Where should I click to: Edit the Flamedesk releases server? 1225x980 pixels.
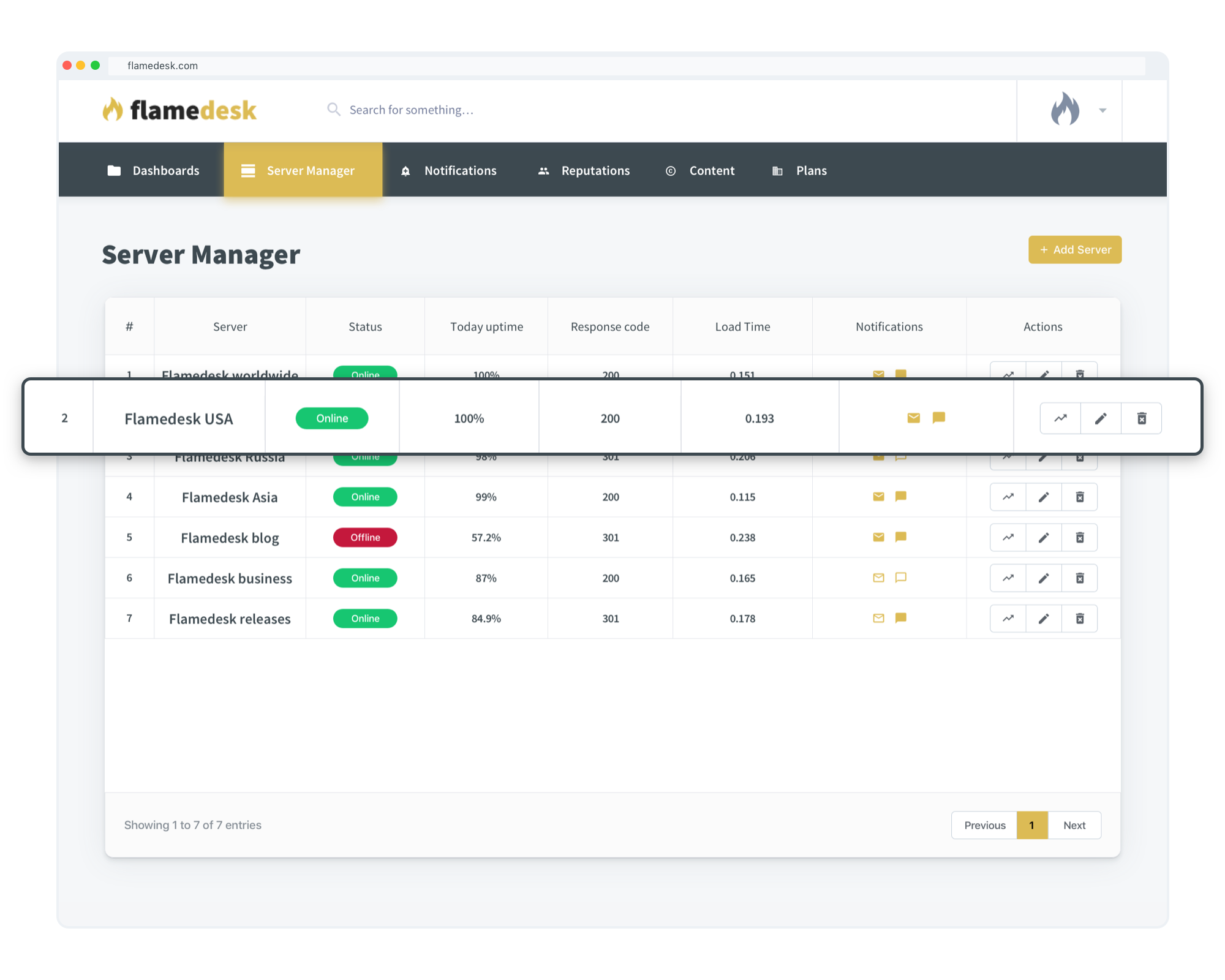[1044, 618]
